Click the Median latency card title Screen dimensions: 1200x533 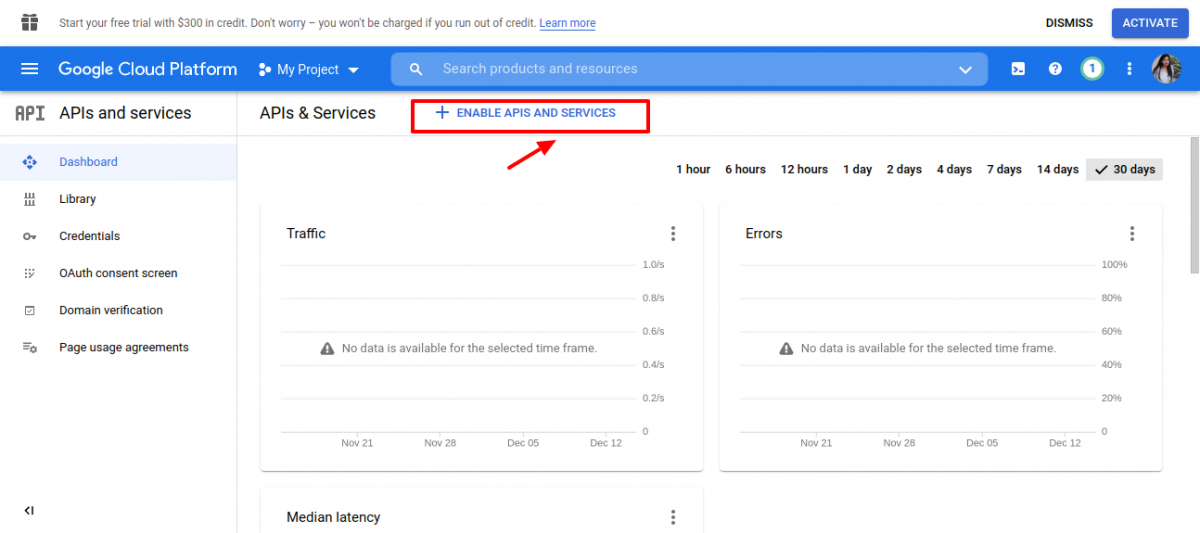coord(333,517)
